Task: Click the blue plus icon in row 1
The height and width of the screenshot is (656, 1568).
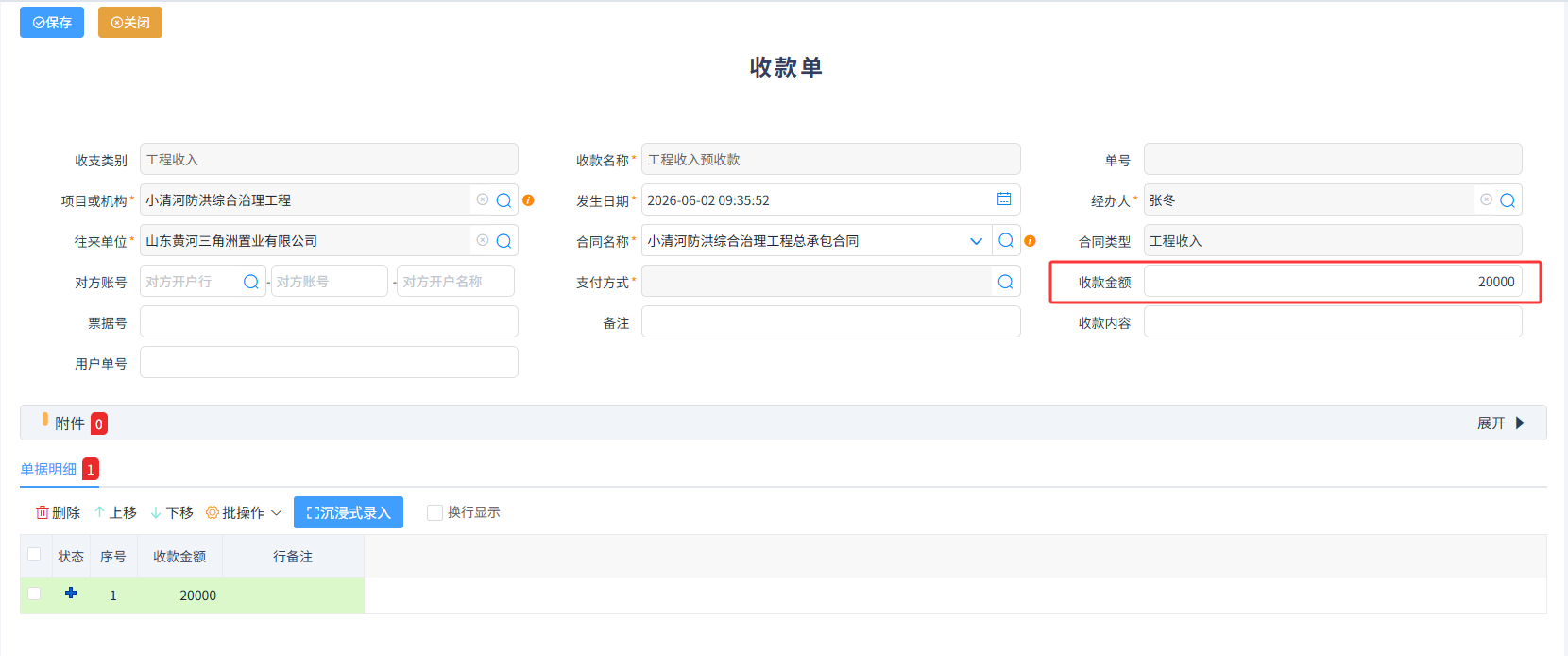Action: click(x=71, y=593)
